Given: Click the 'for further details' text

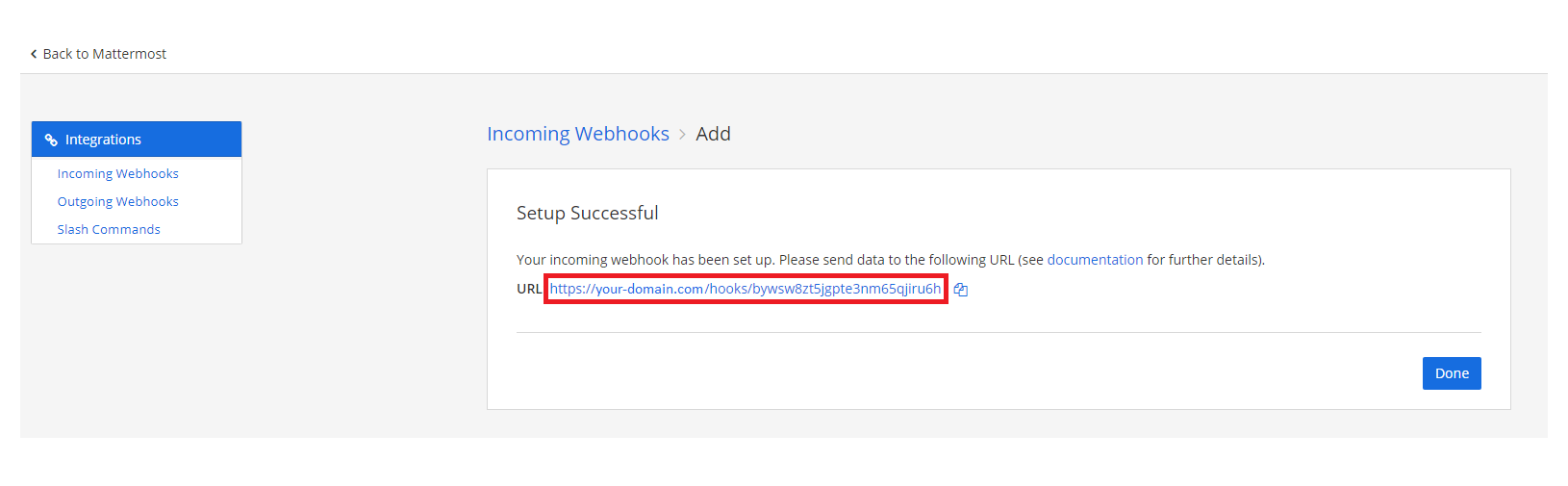Looking at the screenshot, I should coord(1204,260).
